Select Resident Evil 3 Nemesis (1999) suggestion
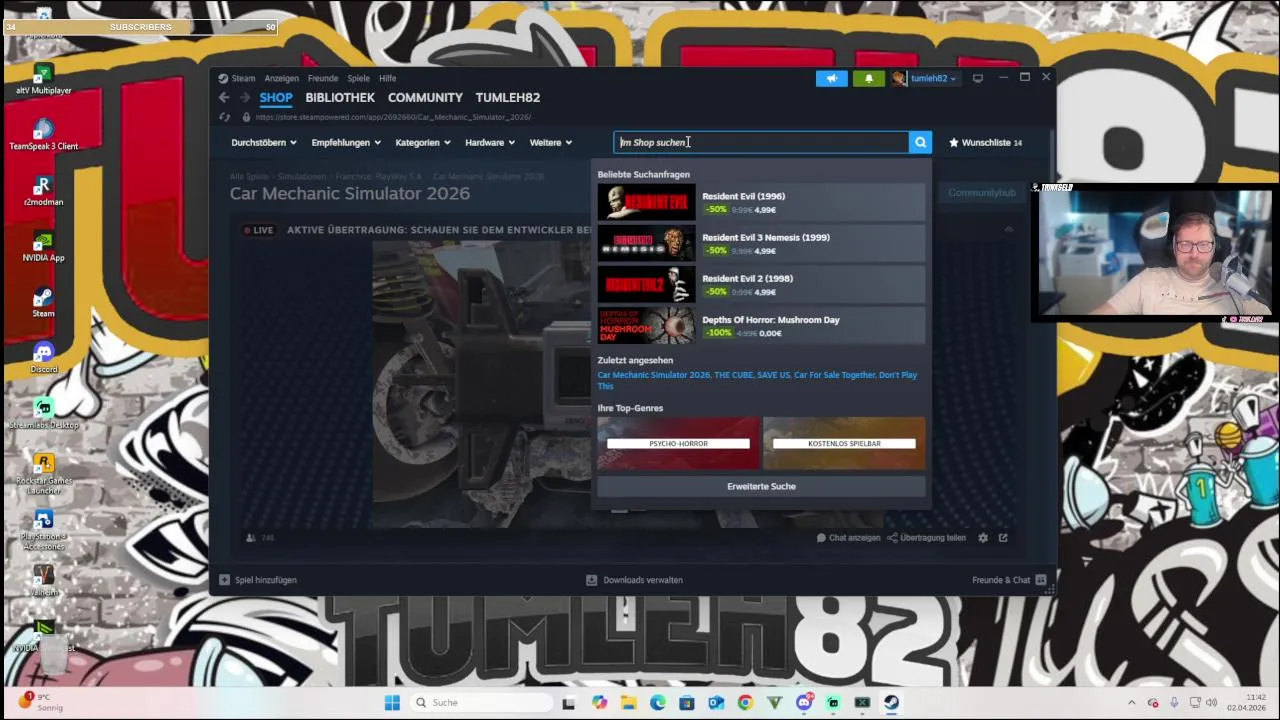 (x=761, y=244)
